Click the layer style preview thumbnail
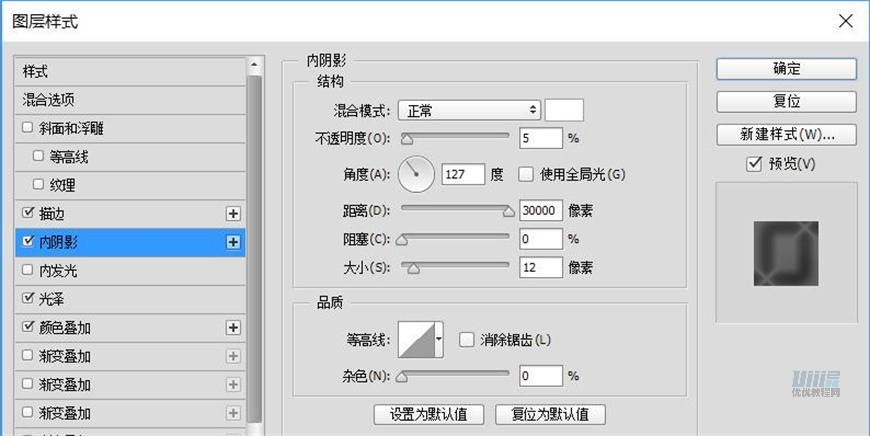 785,252
